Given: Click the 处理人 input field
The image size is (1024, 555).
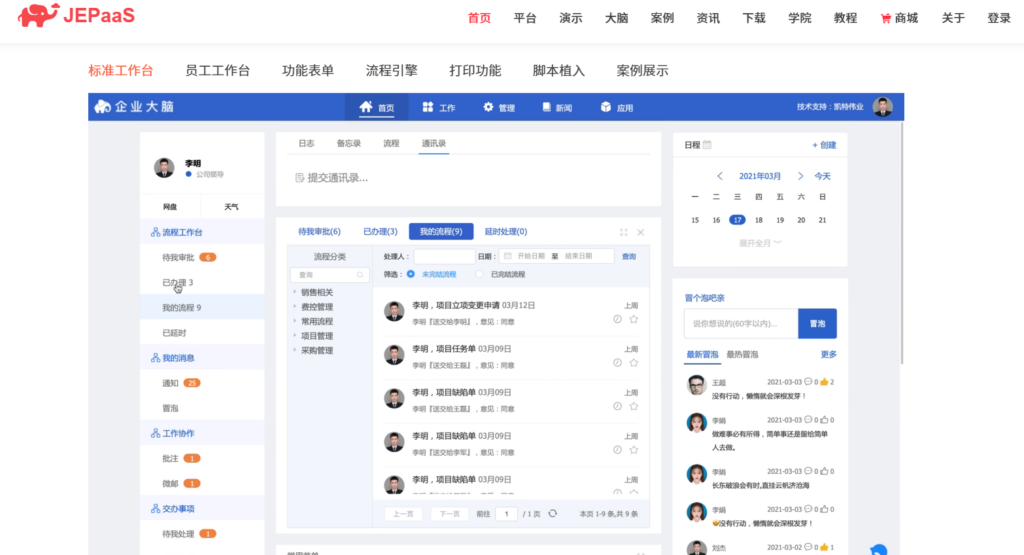Looking at the screenshot, I should [444, 257].
